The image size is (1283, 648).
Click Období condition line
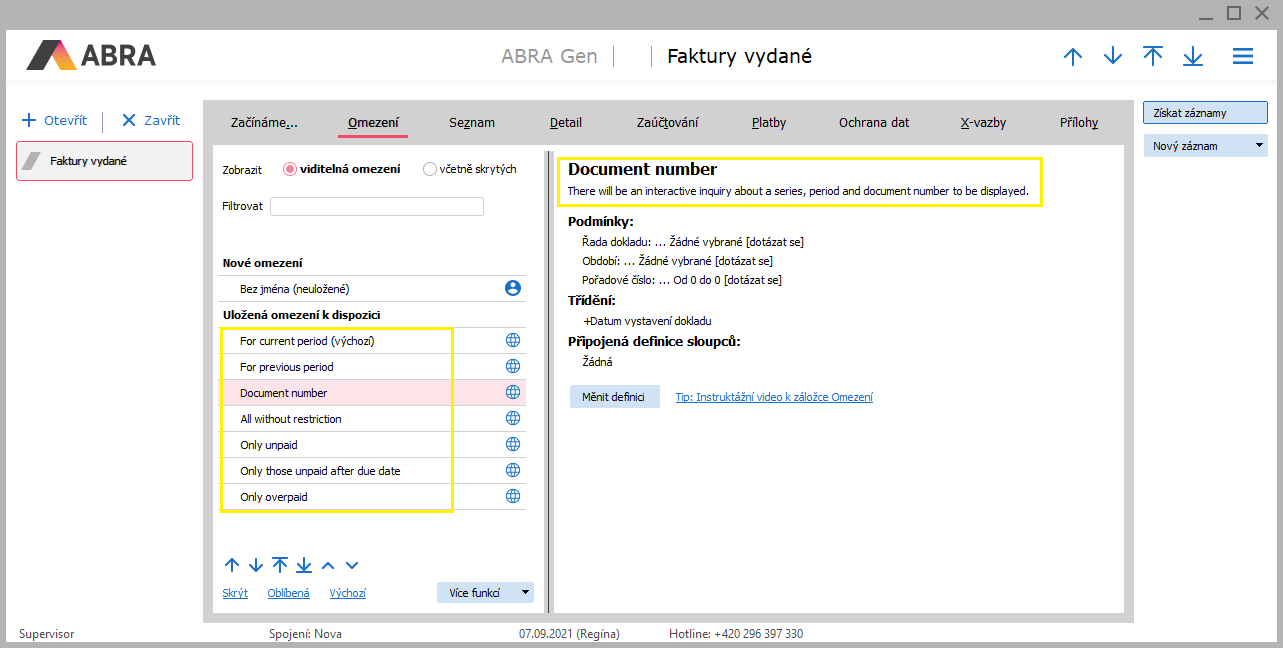pyautogui.click(x=677, y=260)
